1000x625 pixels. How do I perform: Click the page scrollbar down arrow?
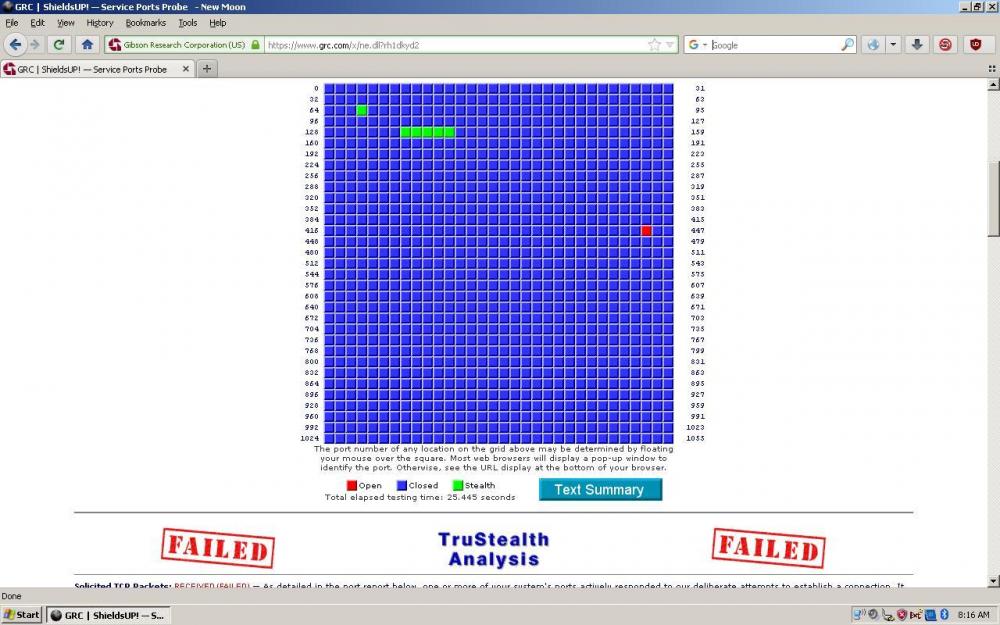(993, 581)
